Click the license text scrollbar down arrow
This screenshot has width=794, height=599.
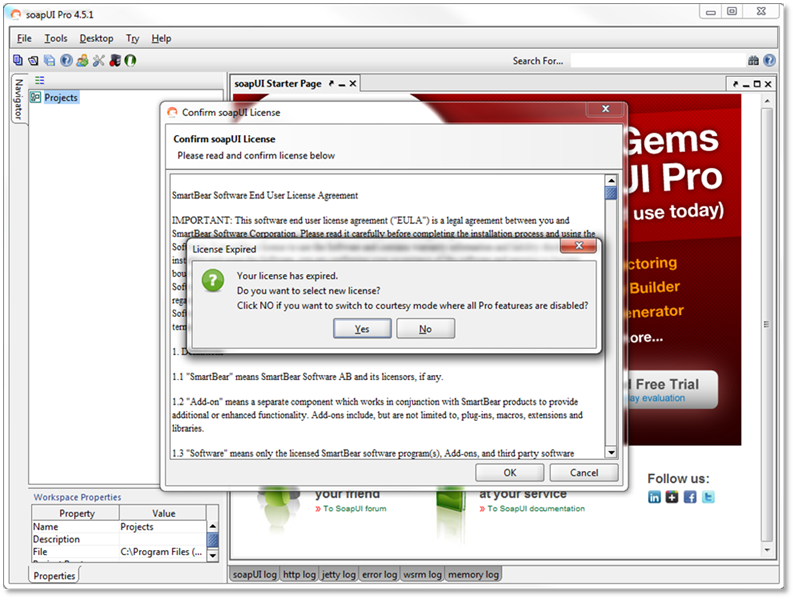611,451
